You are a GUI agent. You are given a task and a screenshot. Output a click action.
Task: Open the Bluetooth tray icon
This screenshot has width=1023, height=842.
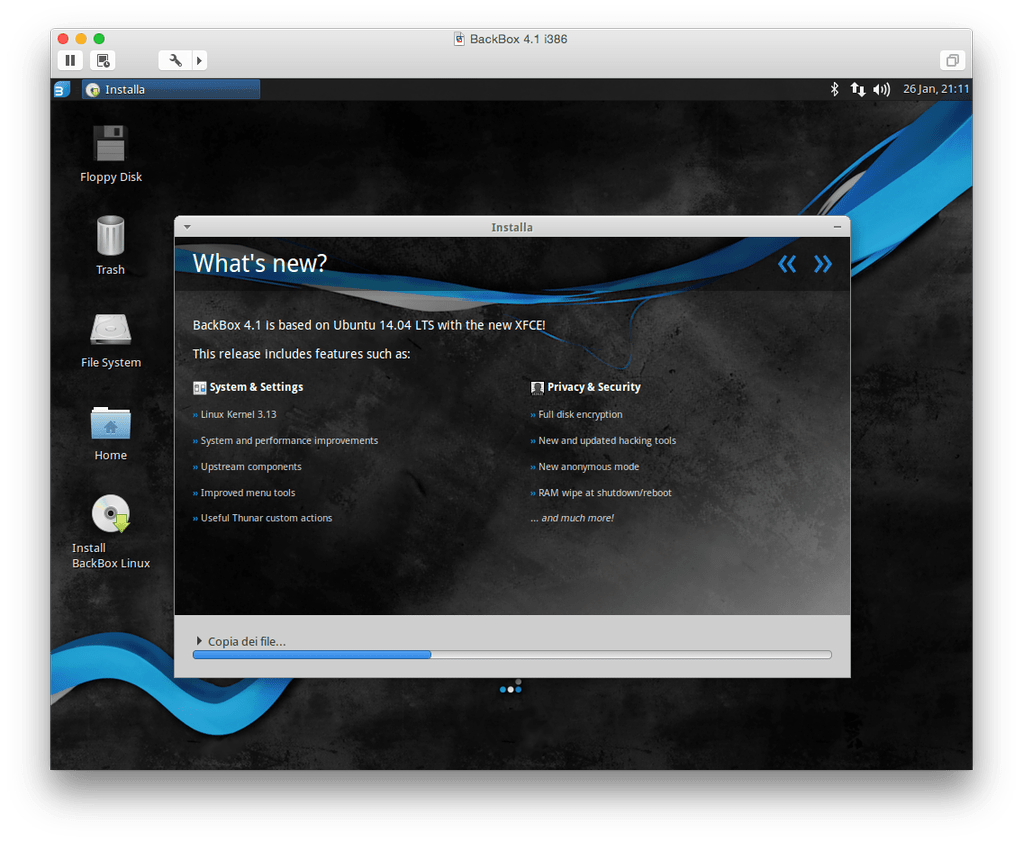tap(834, 89)
